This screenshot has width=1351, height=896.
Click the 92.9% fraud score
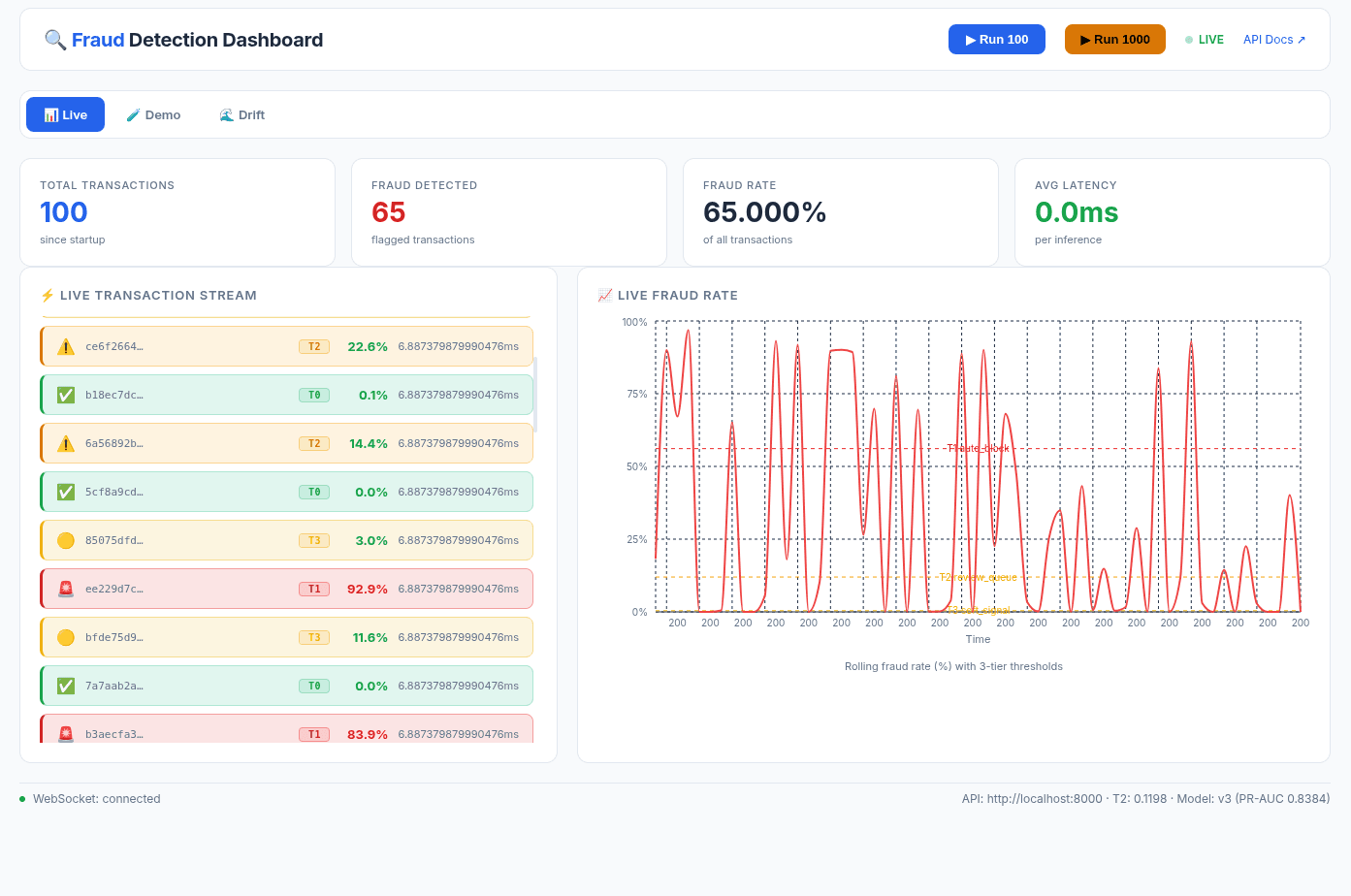368,589
